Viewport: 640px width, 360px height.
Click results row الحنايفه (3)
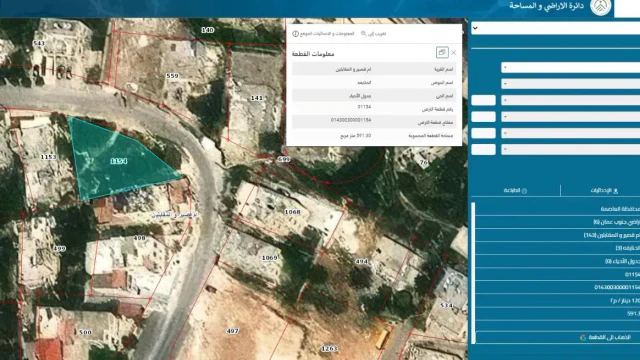(x=558, y=248)
